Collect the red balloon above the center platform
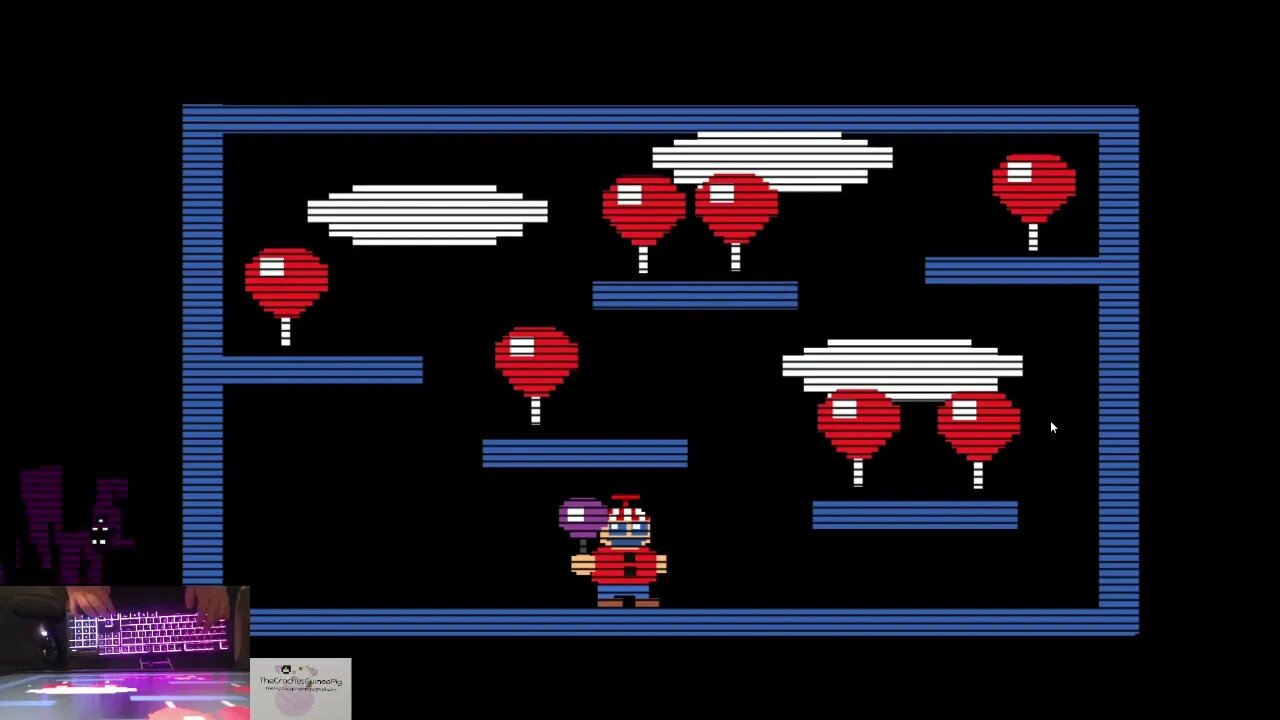 [536, 375]
